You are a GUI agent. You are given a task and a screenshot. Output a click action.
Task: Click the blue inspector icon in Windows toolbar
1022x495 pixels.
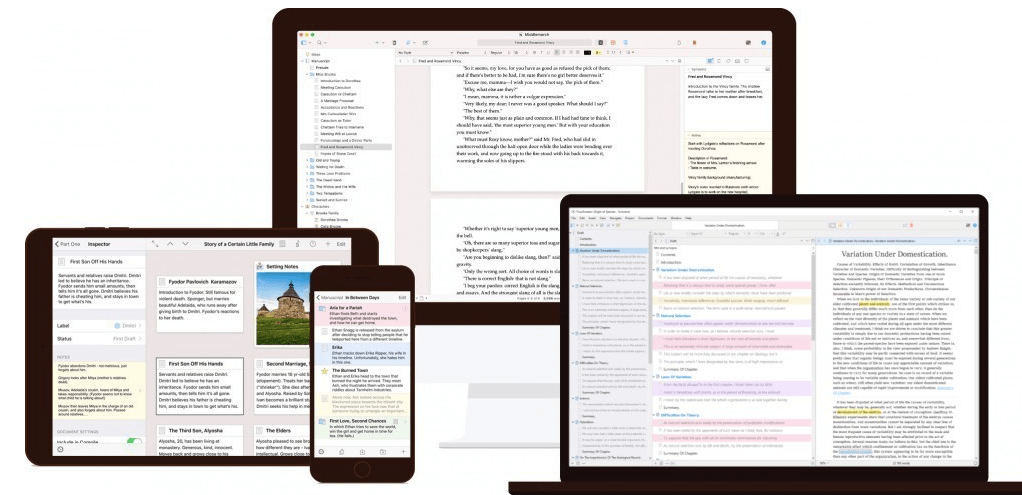974,226
